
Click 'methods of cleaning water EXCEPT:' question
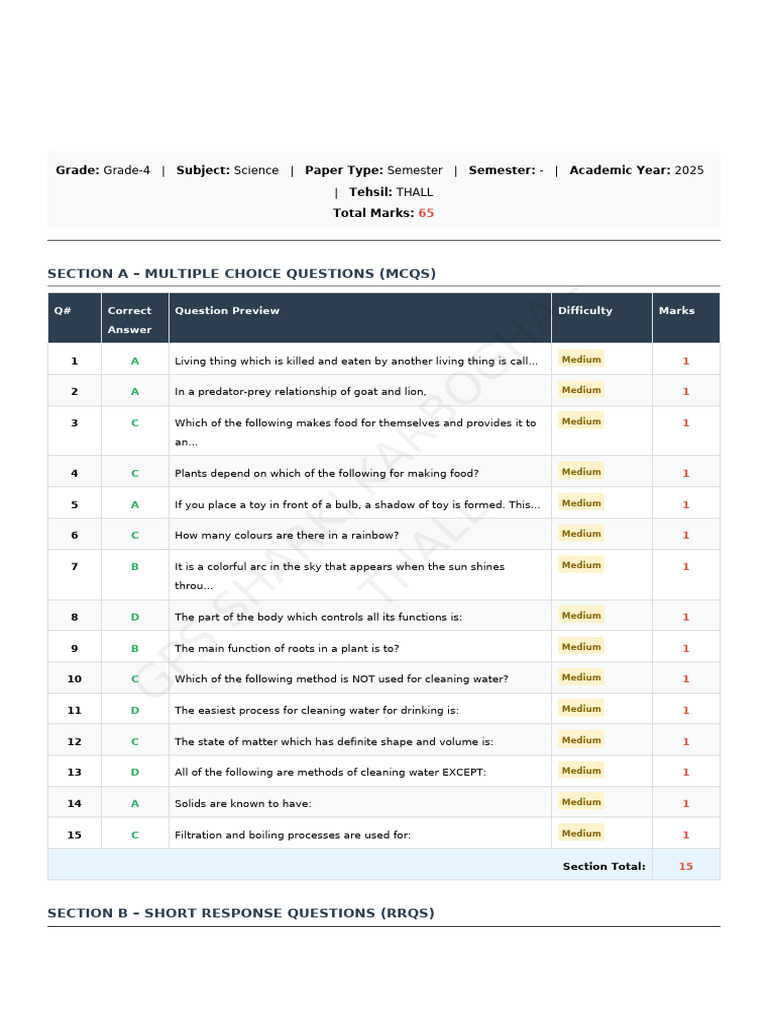330,772
